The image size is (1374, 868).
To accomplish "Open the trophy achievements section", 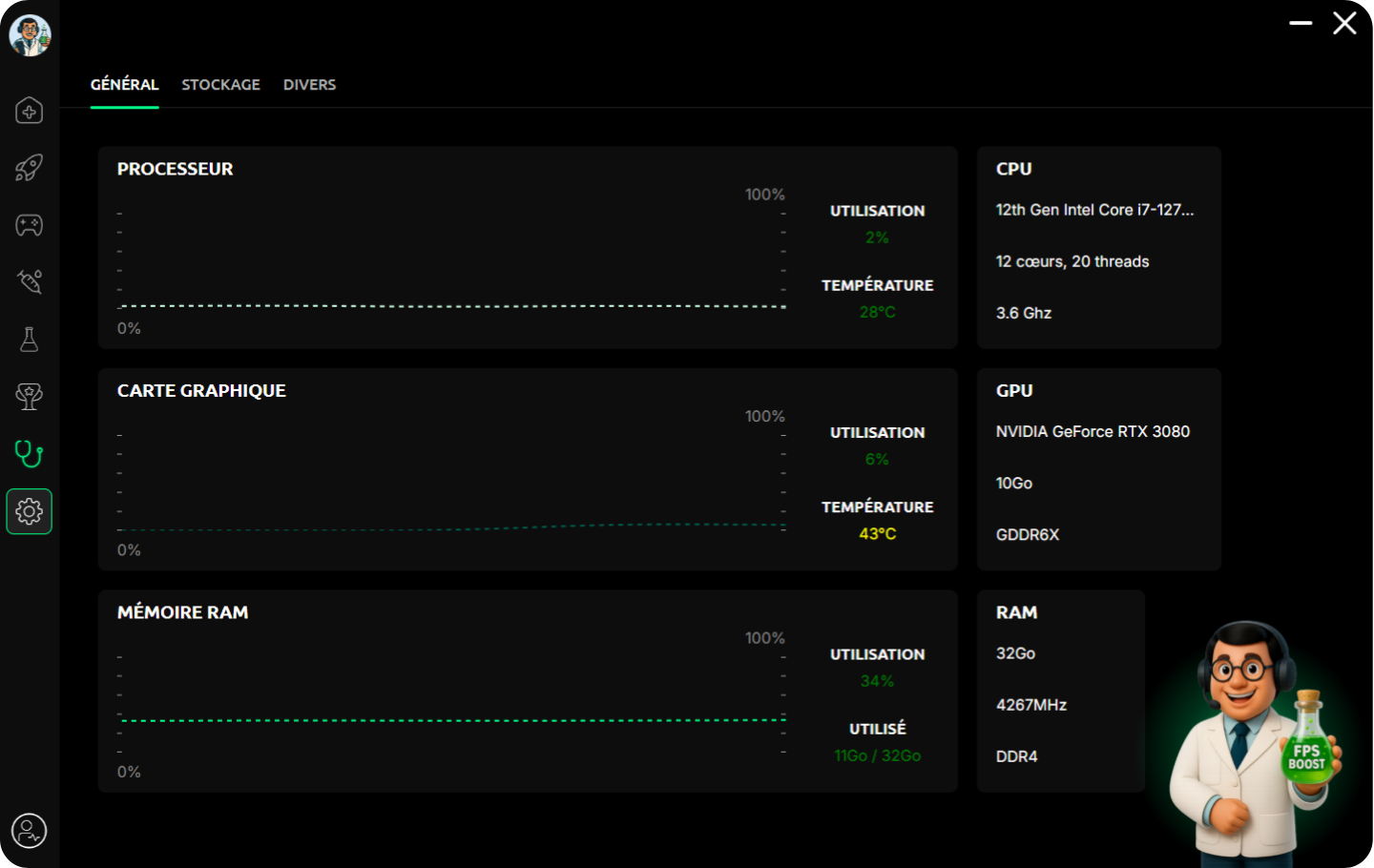I will click(29, 397).
